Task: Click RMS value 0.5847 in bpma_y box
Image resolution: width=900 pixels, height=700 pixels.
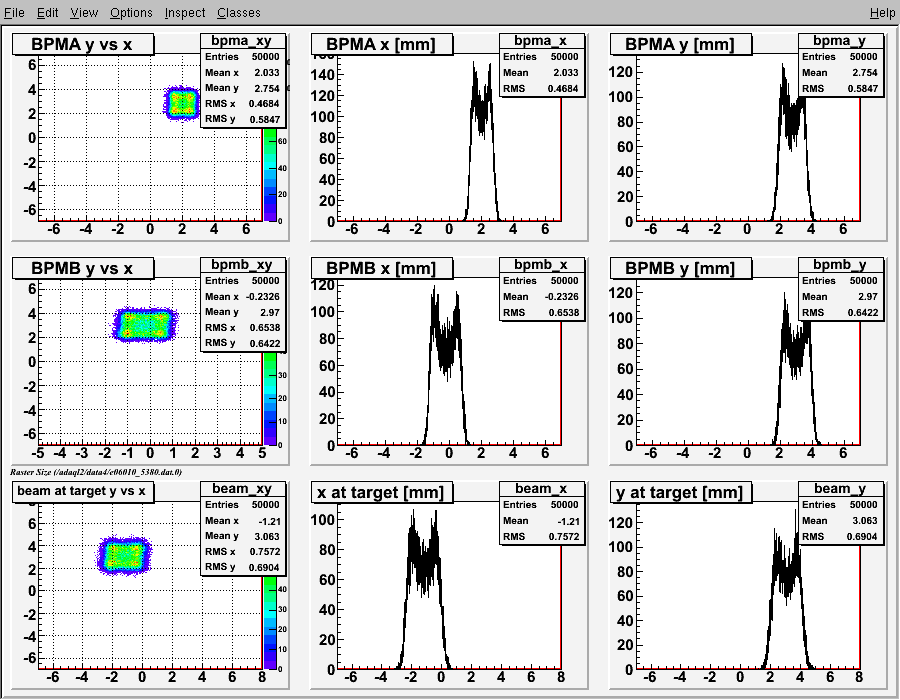Action: pos(862,89)
